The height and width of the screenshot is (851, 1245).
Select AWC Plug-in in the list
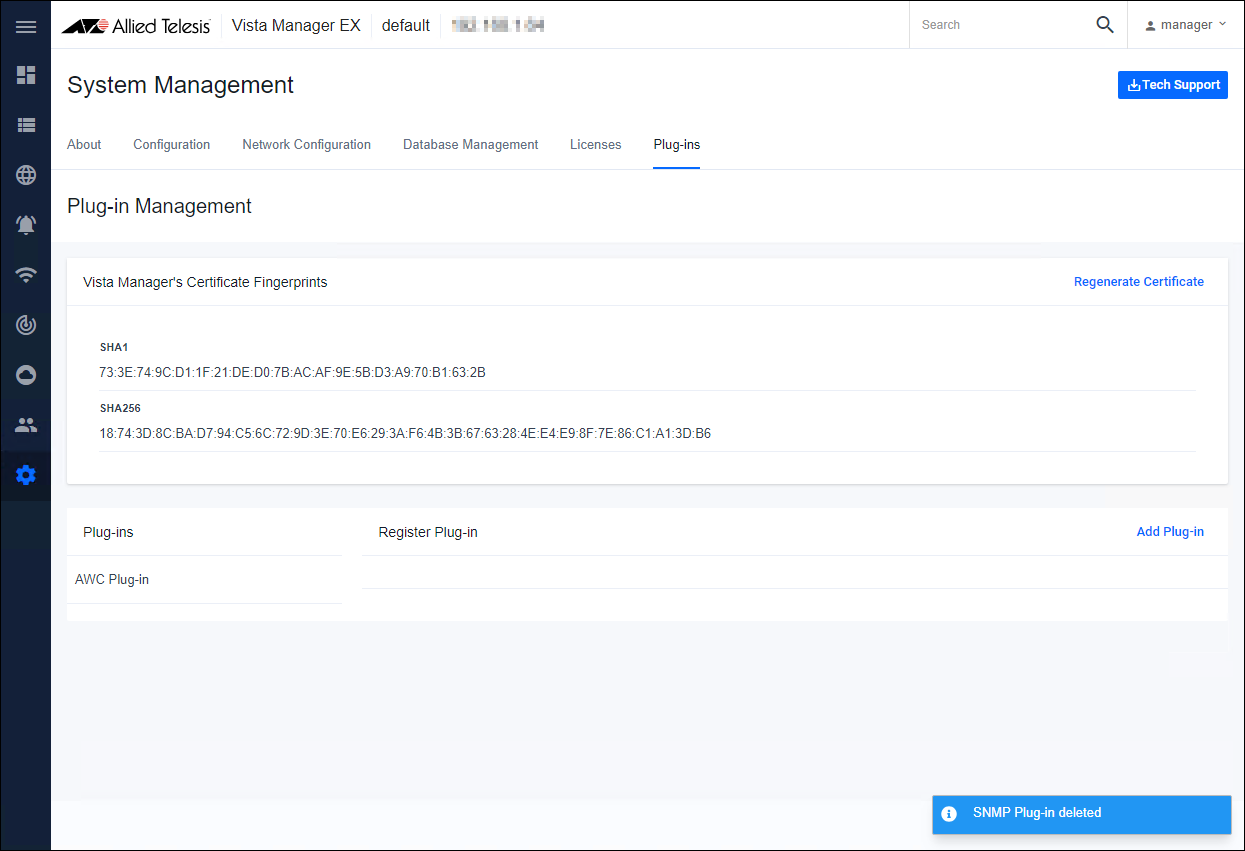point(112,580)
